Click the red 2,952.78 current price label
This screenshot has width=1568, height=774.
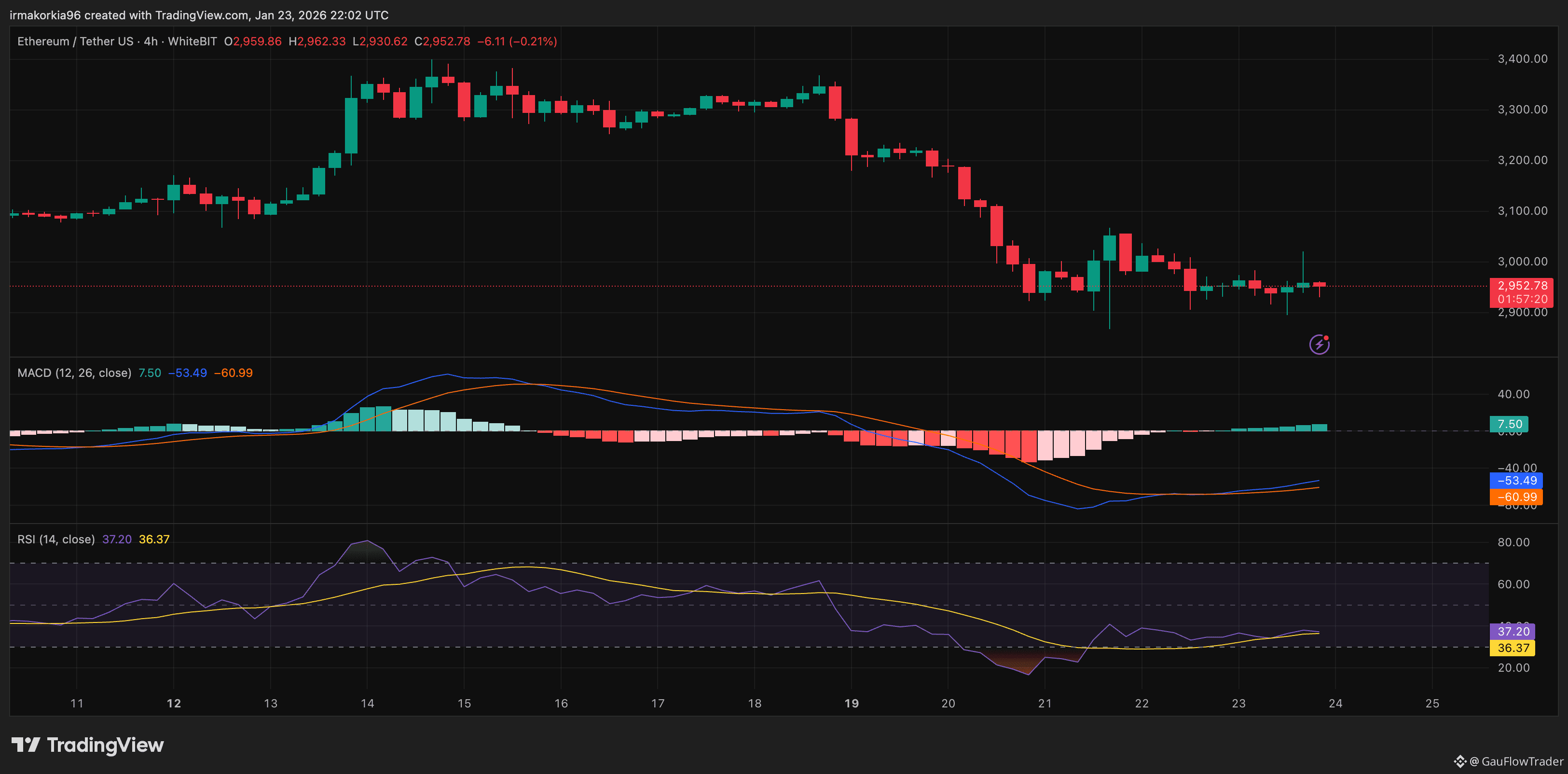[x=1522, y=286]
